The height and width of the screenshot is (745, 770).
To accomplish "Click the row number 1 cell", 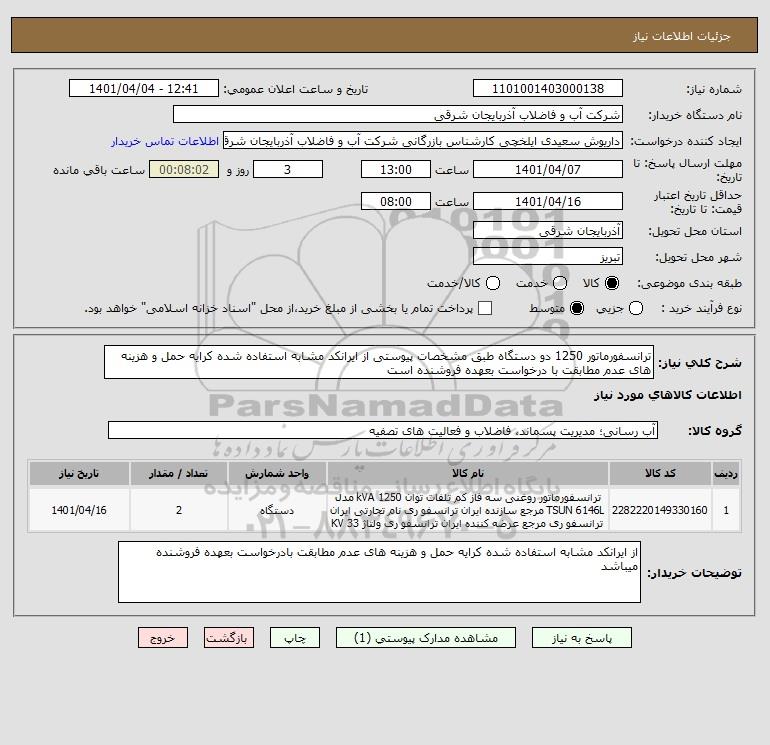I will tap(726, 510).
